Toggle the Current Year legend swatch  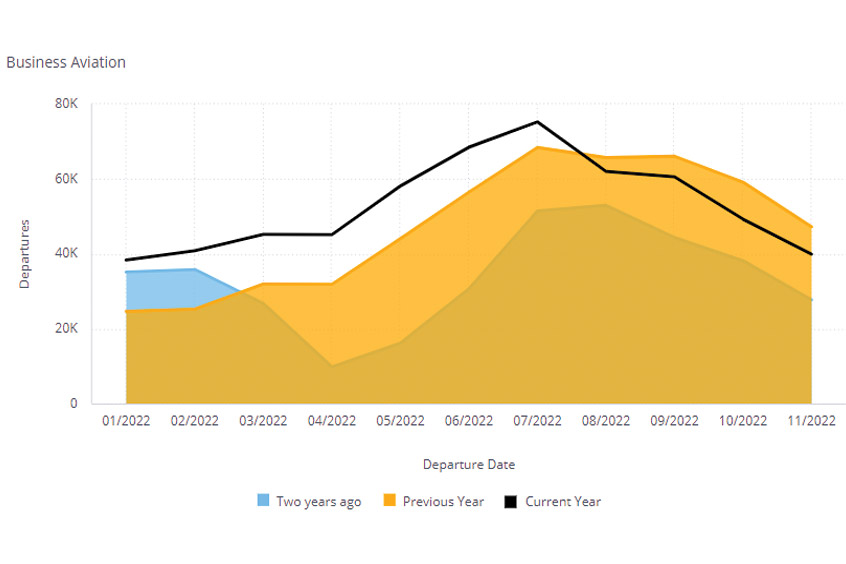pos(510,501)
